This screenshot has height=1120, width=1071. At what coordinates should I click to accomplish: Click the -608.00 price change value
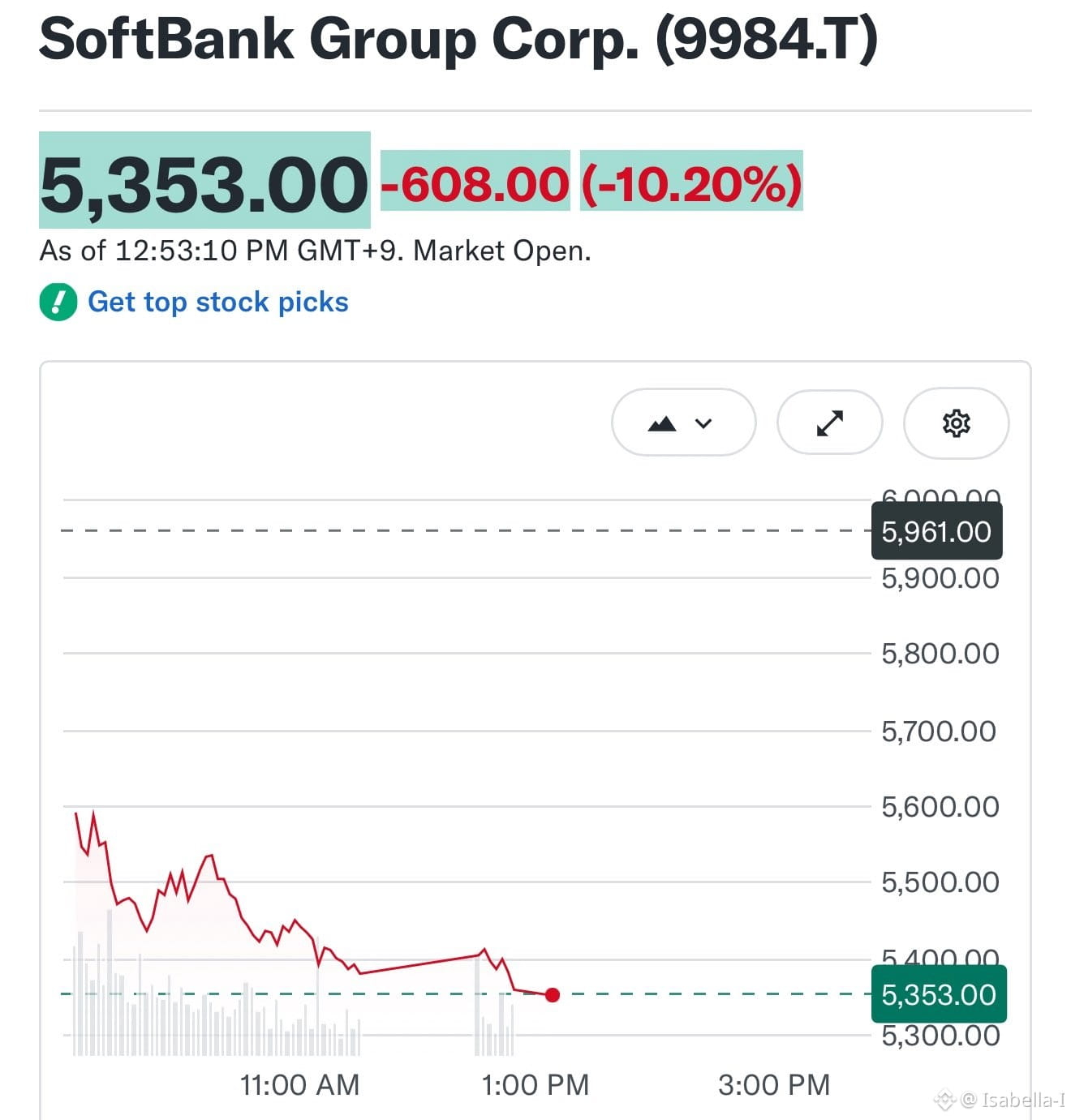point(475,183)
